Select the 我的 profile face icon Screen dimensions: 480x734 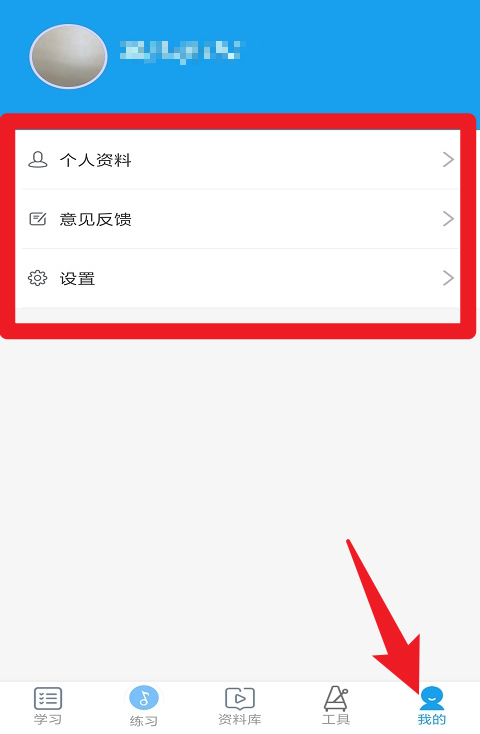[x=432, y=698]
